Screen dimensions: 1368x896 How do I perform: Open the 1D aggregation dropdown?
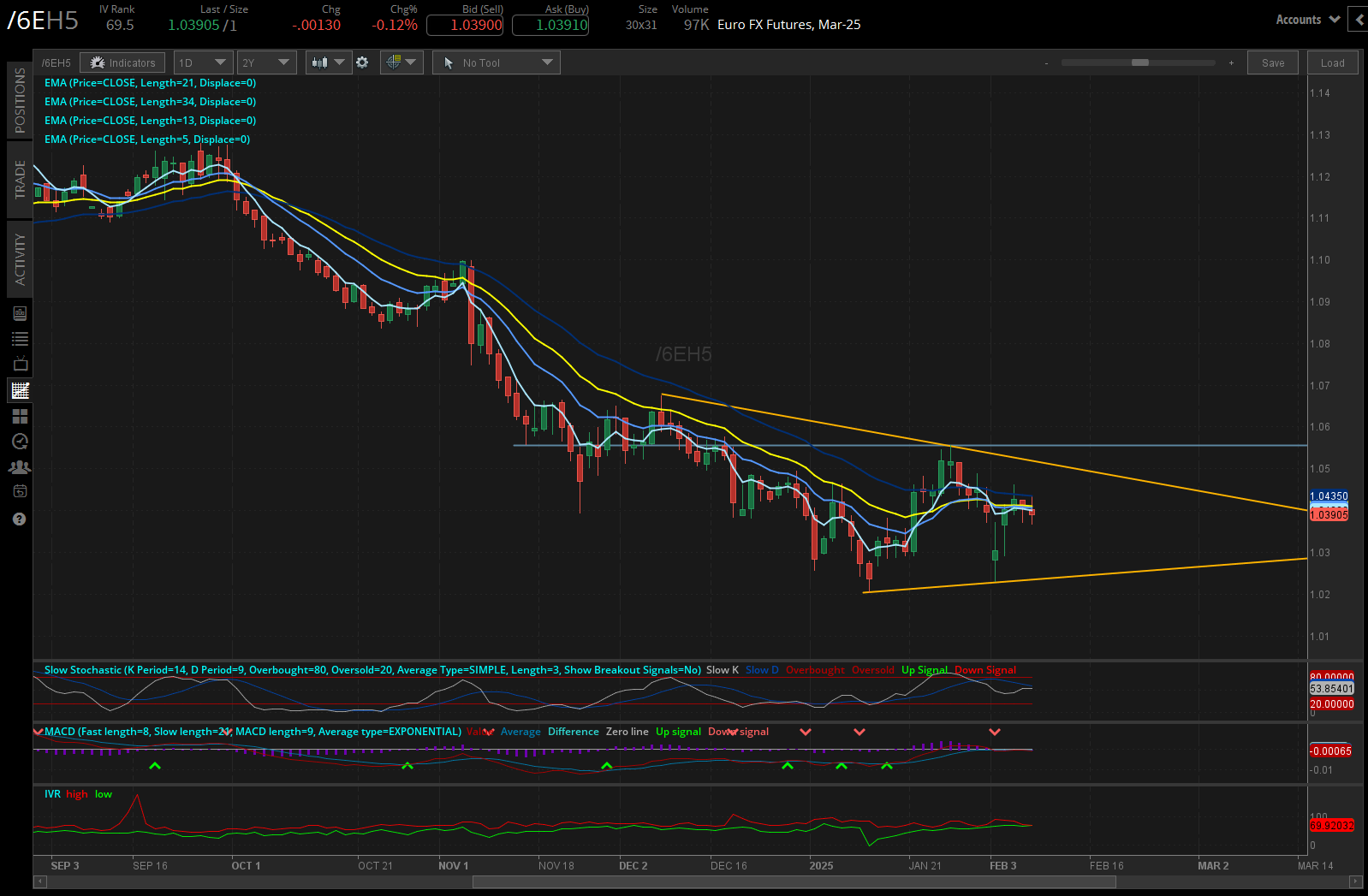pos(203,62)
